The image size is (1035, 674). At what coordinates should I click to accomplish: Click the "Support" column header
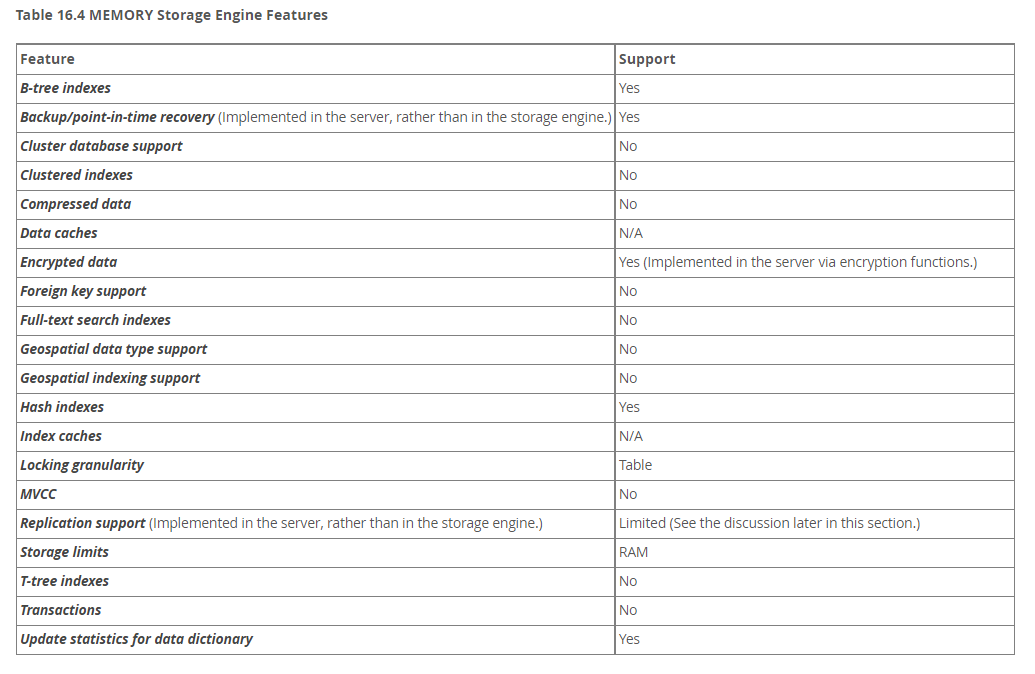[x=647, y=59]
